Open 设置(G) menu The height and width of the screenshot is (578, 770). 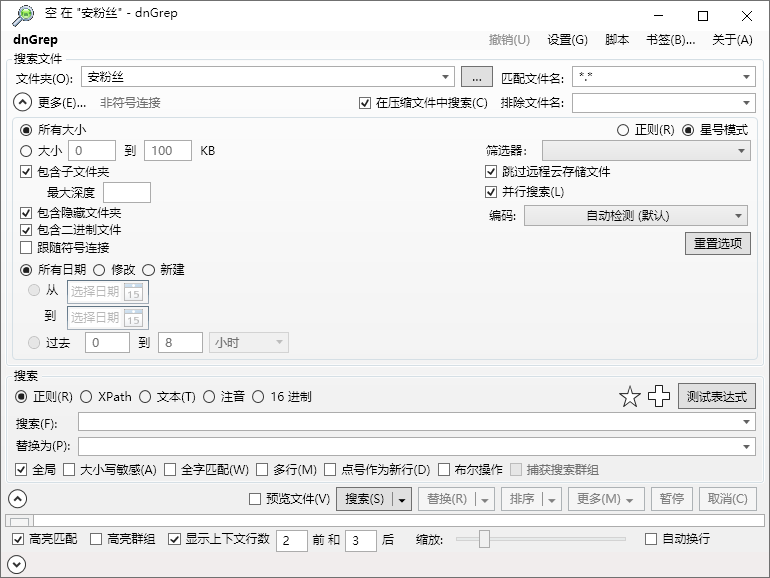pos(567,40)
